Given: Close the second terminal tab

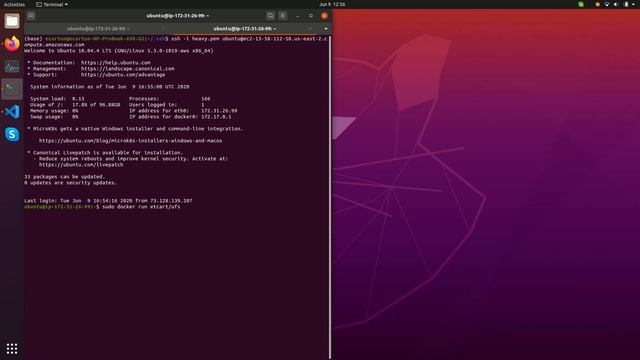Looking at the screenshot, I should pos(310,29).
